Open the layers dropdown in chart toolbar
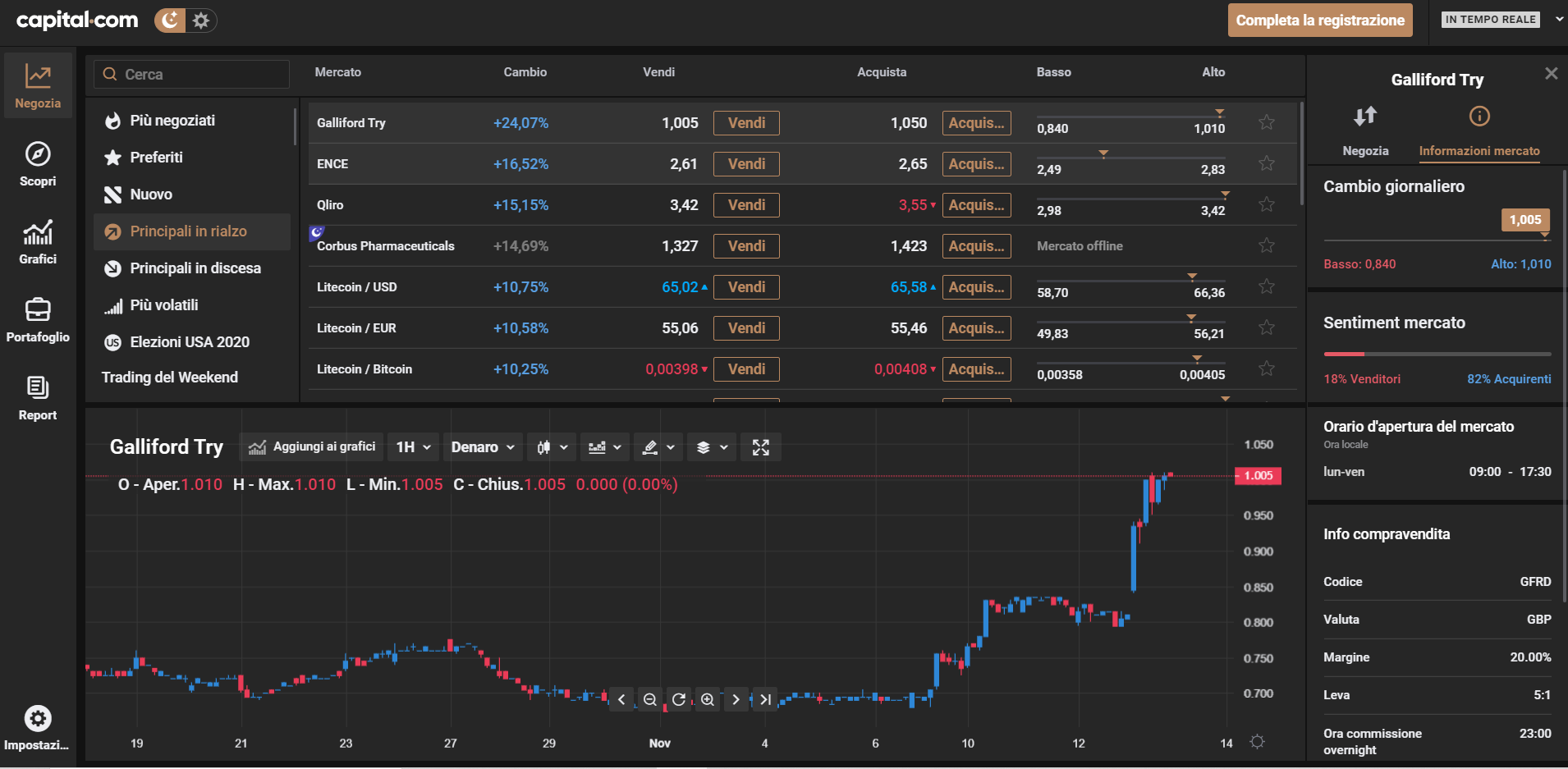The width and height of the screenshot is (1568, 769). [x=712, y=447]
